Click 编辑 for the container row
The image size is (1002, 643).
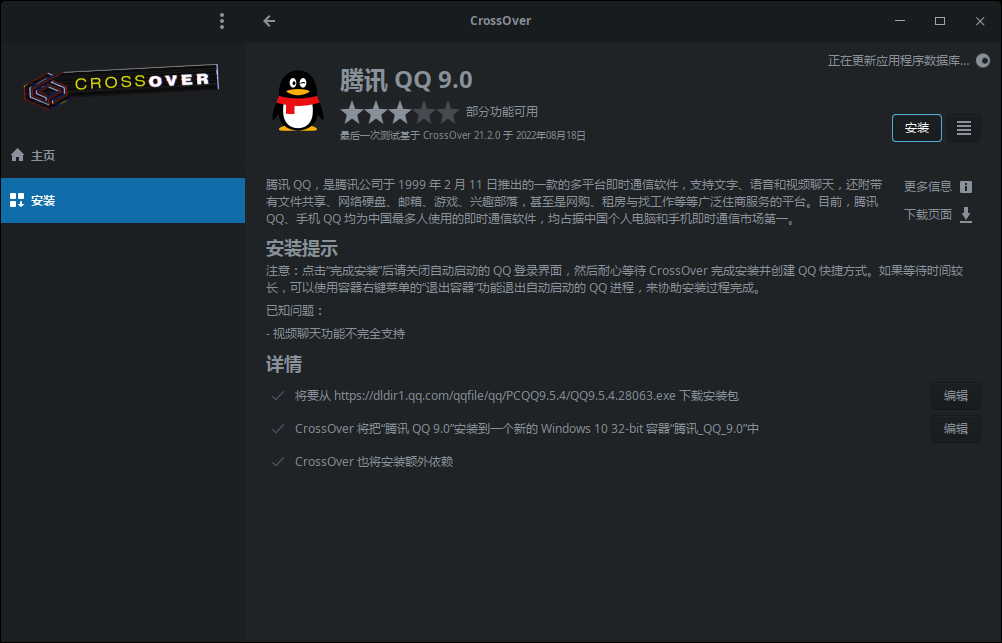point(955,429)
